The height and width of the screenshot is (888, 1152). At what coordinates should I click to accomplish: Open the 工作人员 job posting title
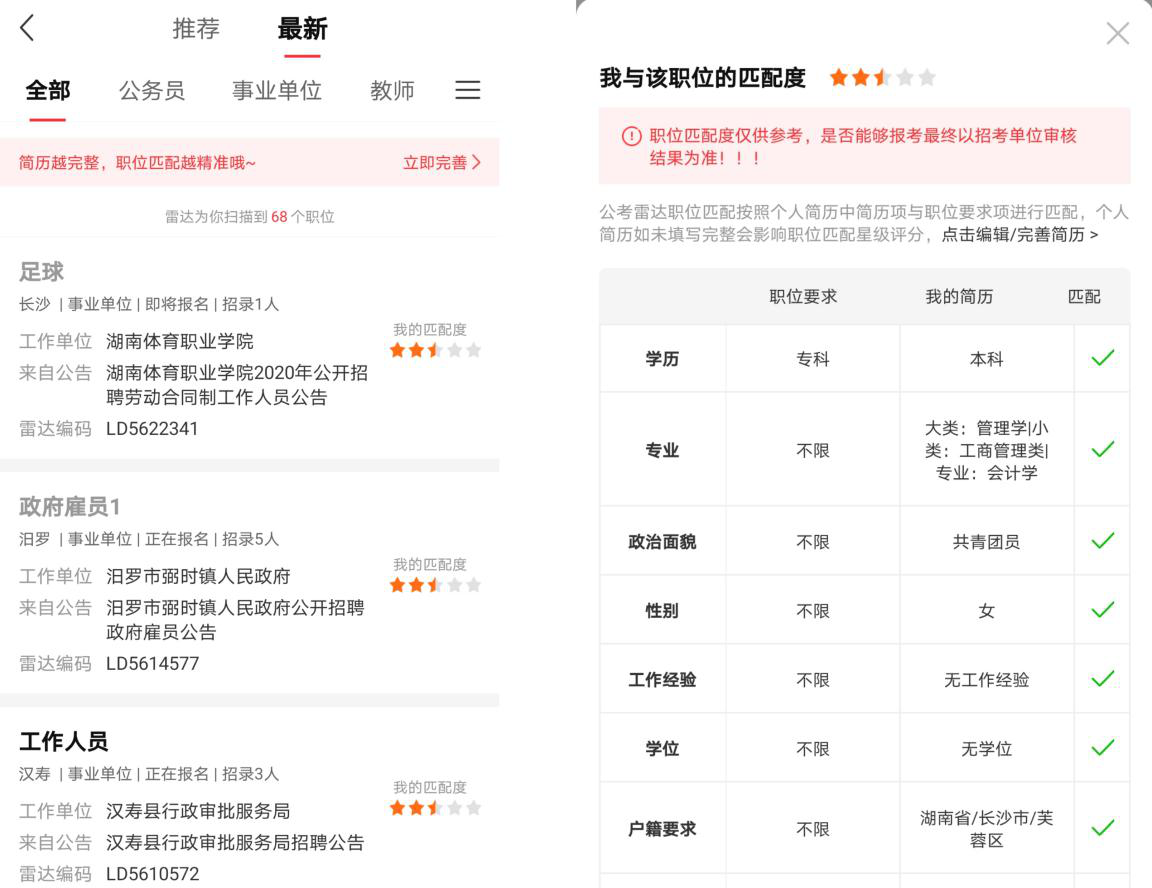[63, 742]
